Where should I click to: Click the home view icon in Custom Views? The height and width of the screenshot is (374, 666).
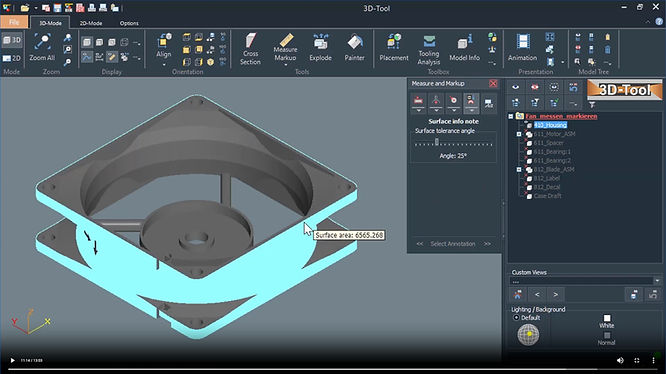(518, 294)
